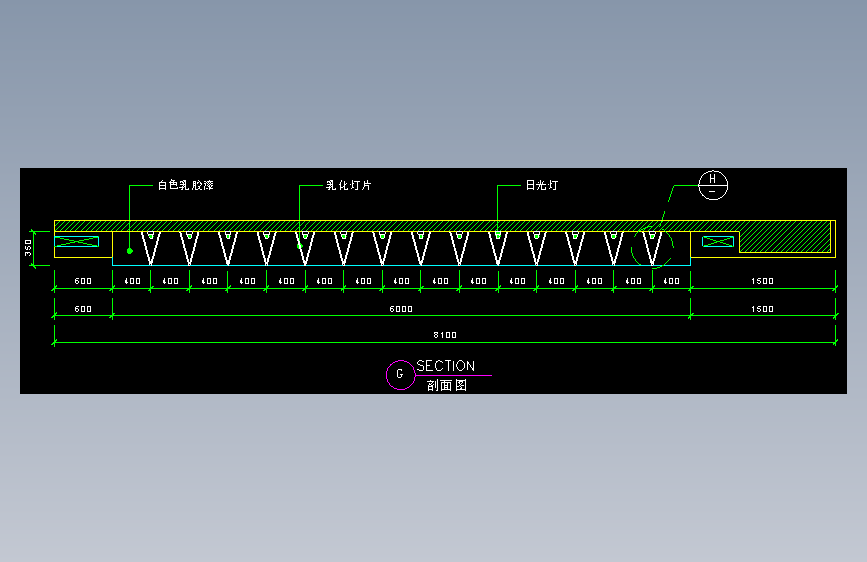Select the green dashed detail circle around lamp
This screenshot has width=867, height=562.
pos(652,247)
